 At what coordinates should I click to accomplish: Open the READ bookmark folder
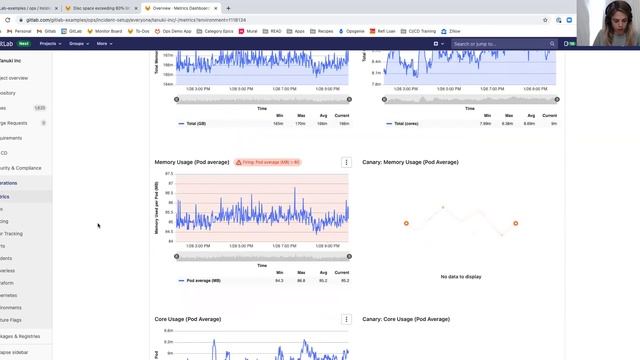tap(272, 31)
